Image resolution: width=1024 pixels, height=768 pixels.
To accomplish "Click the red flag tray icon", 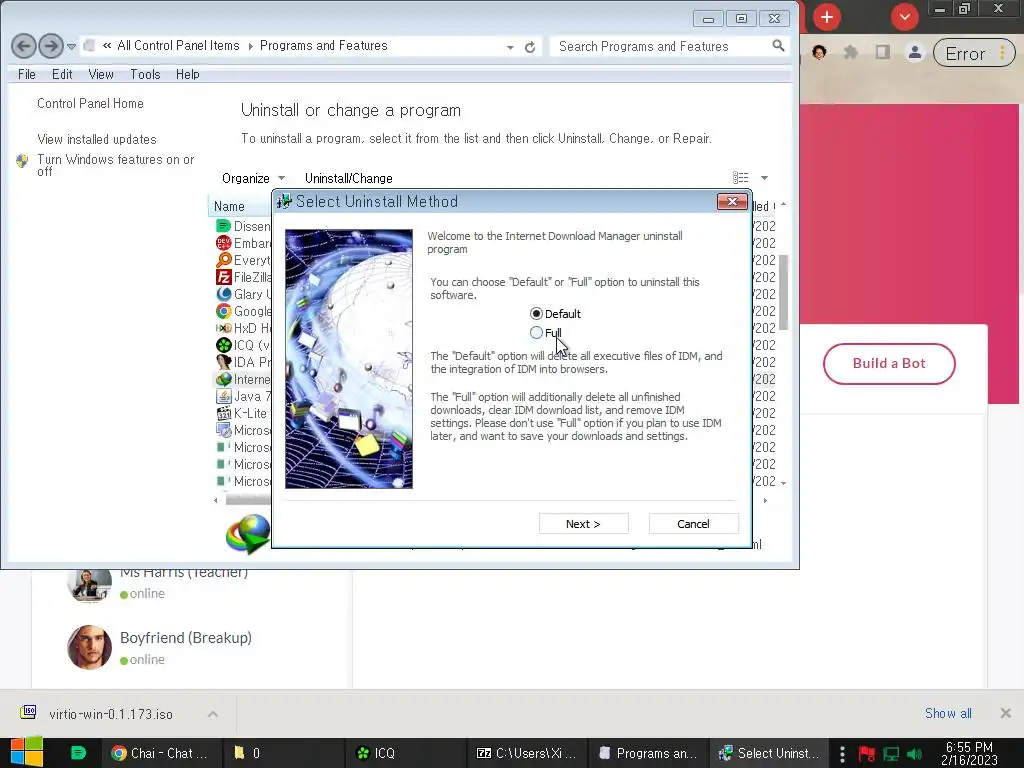I will tap(867, 754).
